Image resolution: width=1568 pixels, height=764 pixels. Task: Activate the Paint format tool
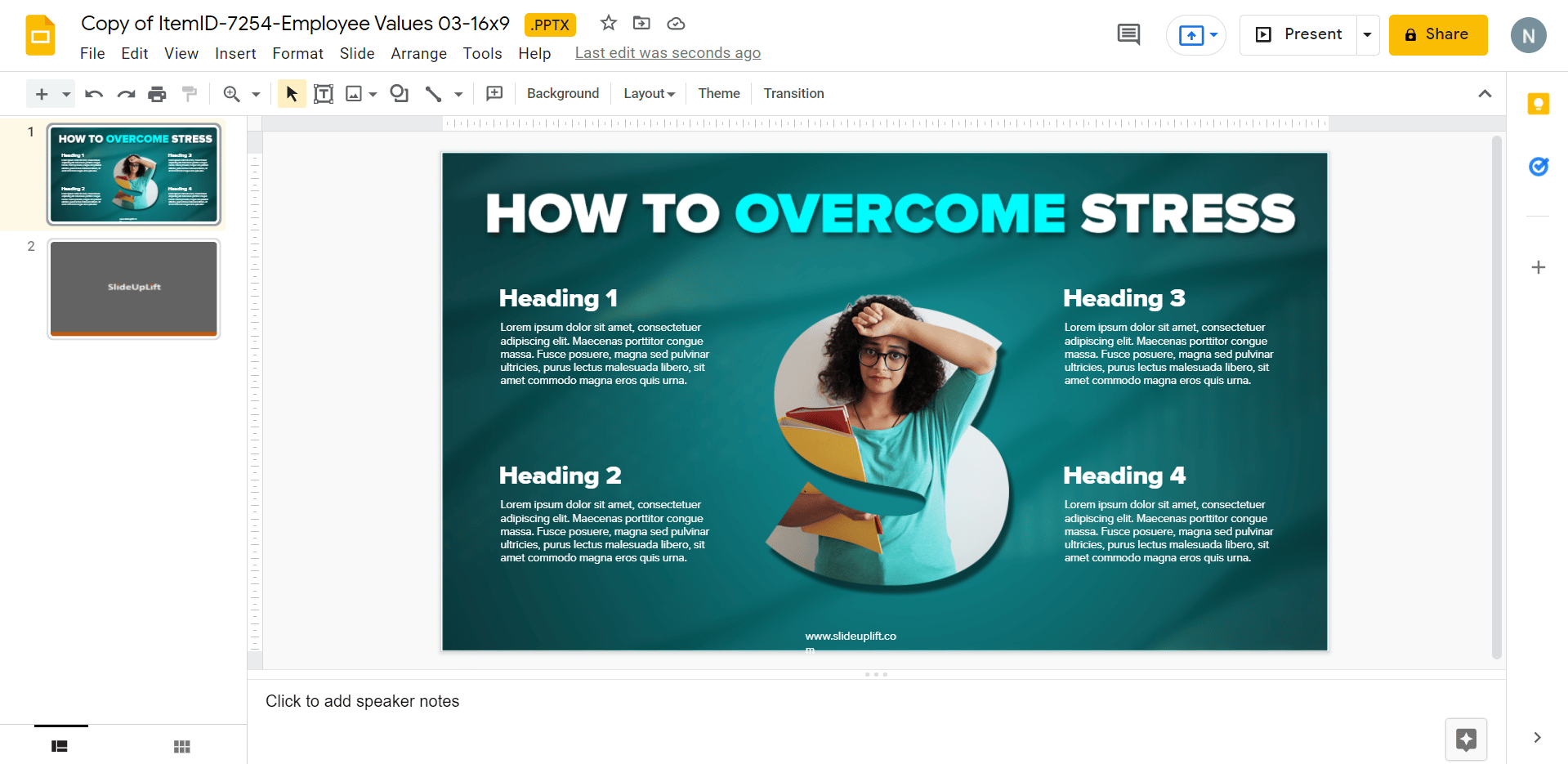[190, 93]
